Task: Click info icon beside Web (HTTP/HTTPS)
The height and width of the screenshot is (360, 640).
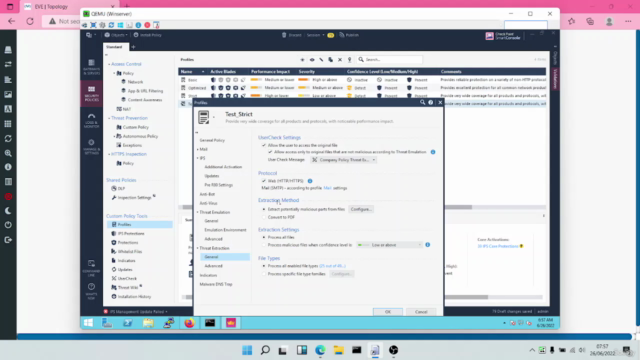Action: tap(310, 181)
